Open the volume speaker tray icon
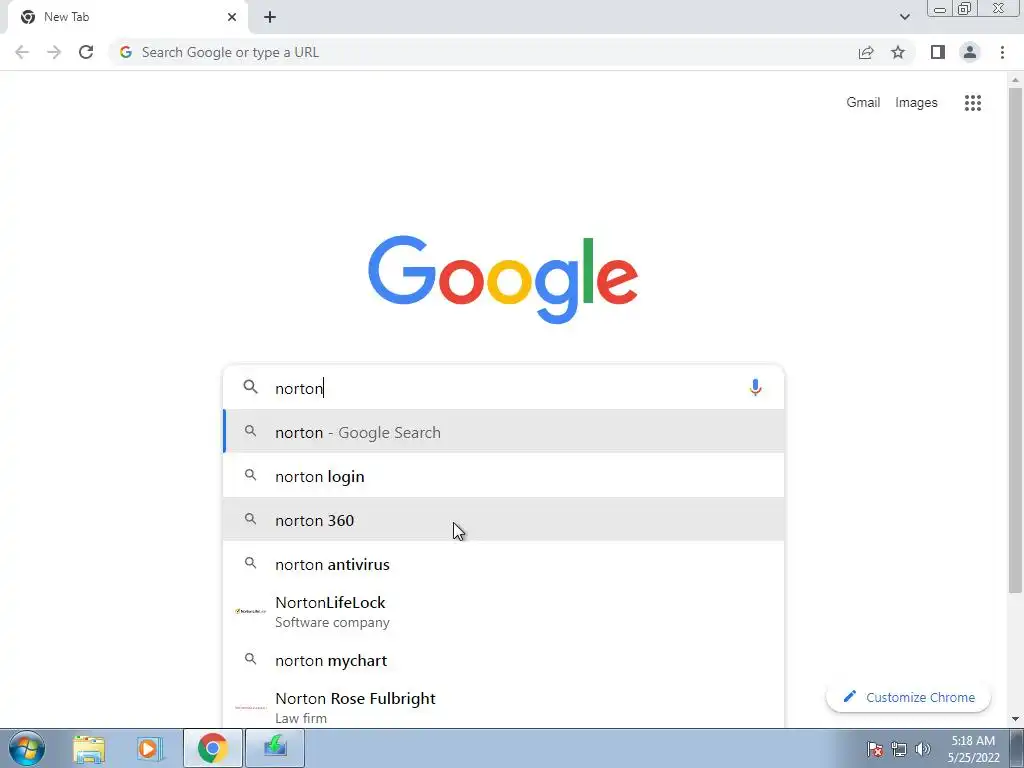This screenshot has height=768, width=1024. pyautogui.click(x=923, y=749)
